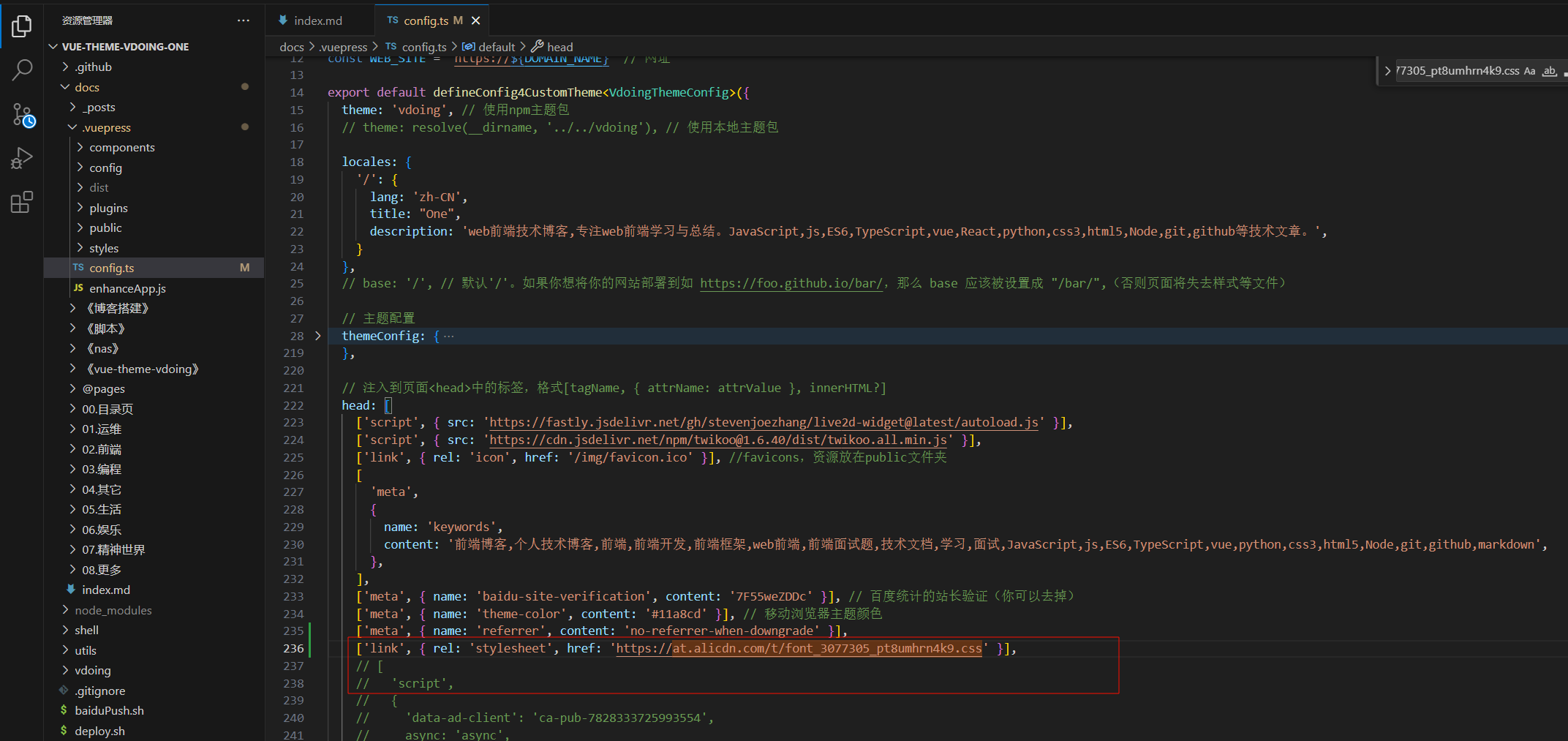The image size is (1568, 741).
Task: Expand the config folder
Action: (x=80, y=168)
